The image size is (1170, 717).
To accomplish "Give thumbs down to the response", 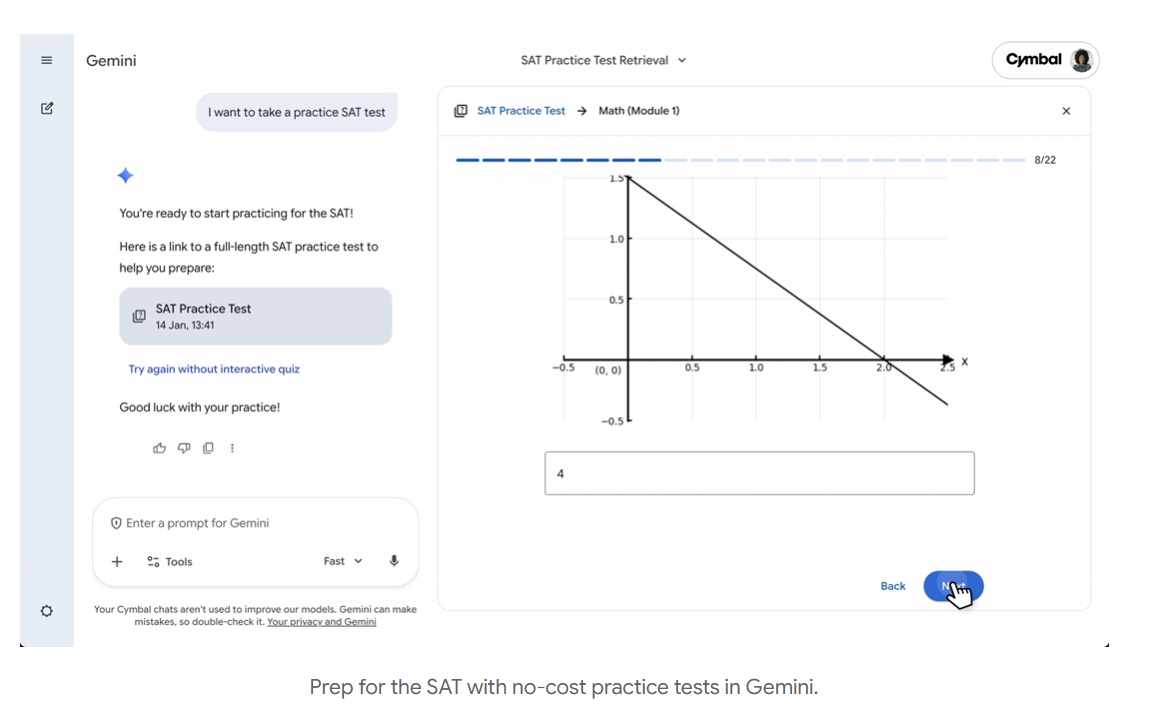I will coord(184,448).
